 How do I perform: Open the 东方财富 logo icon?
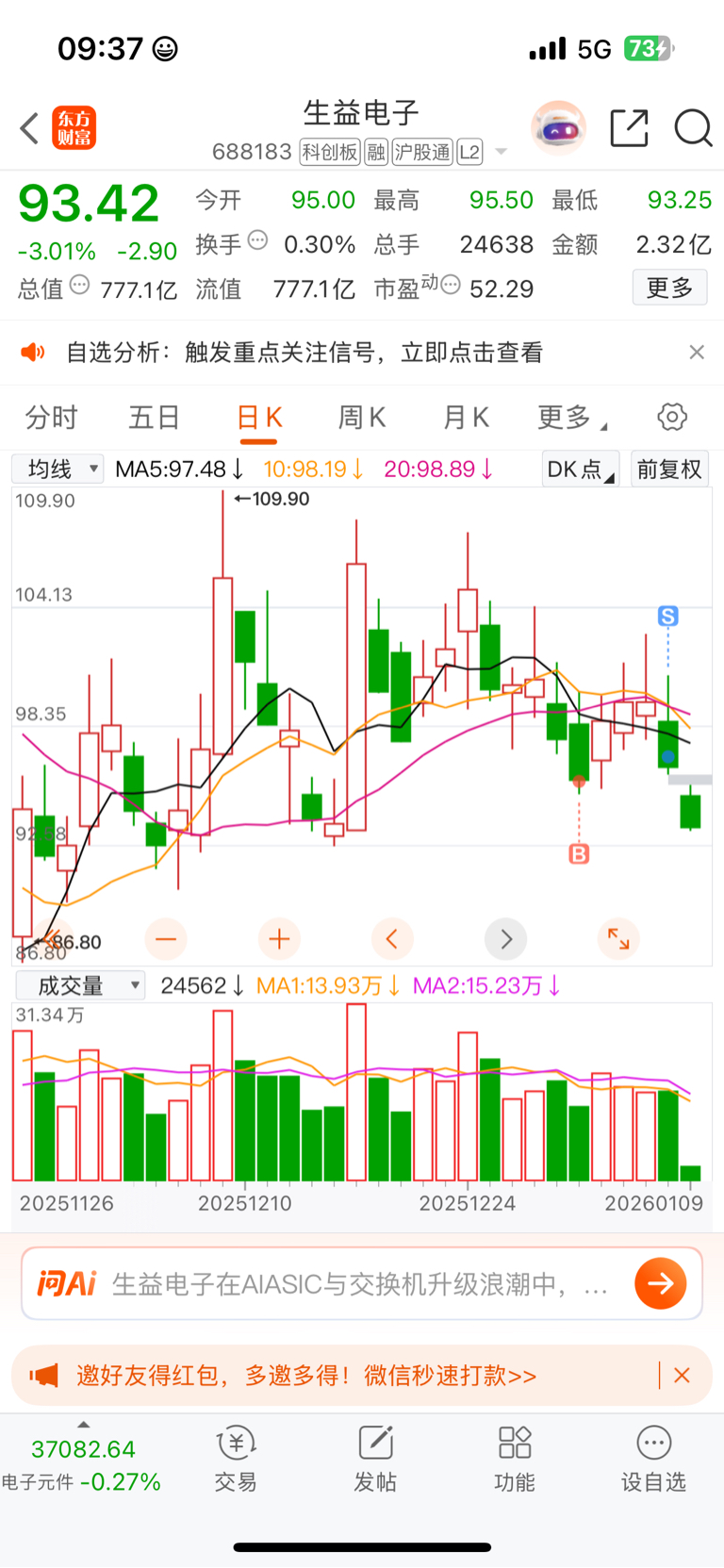tap(74, 128)
